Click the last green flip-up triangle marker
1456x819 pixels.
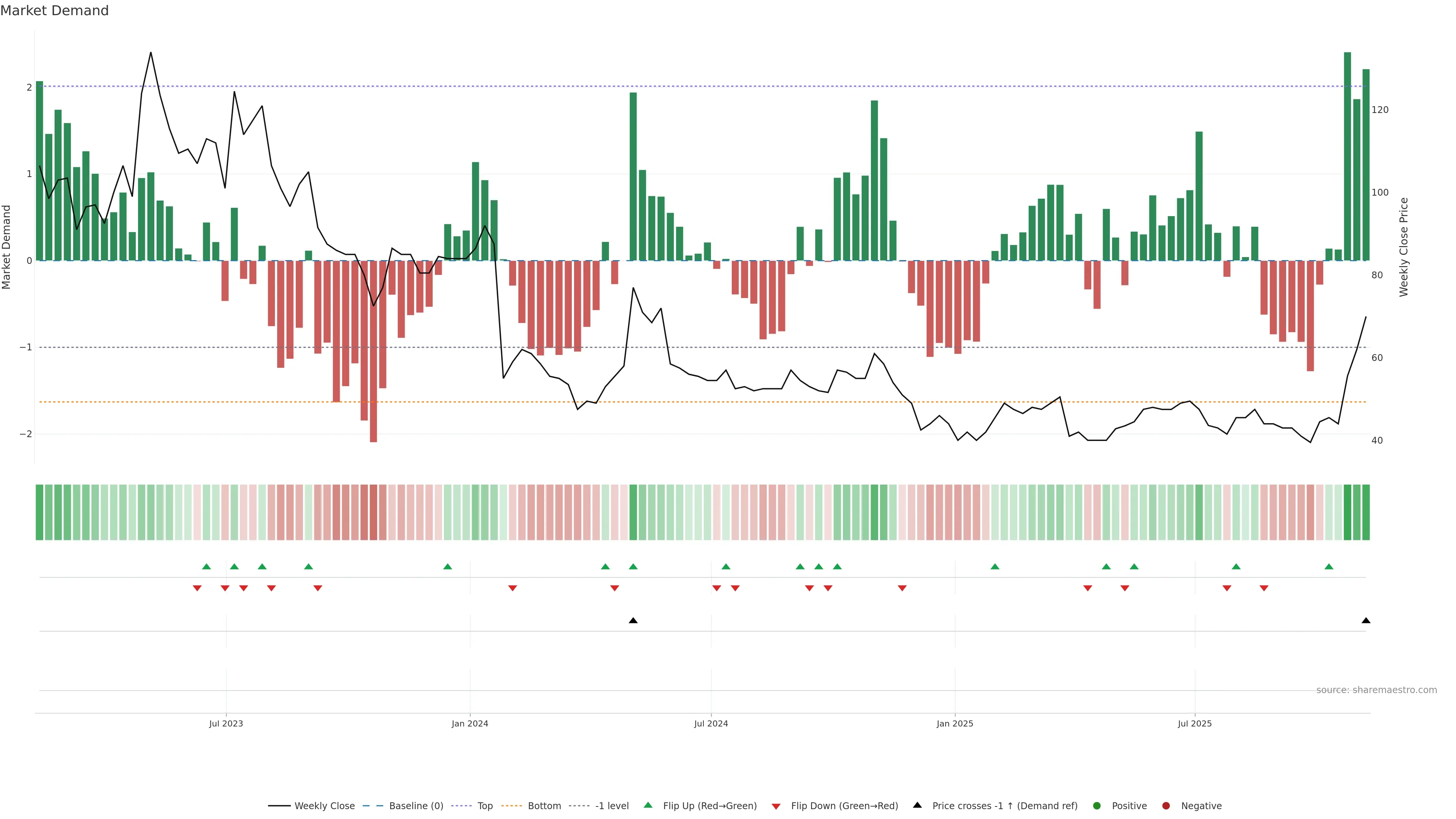1329,566
